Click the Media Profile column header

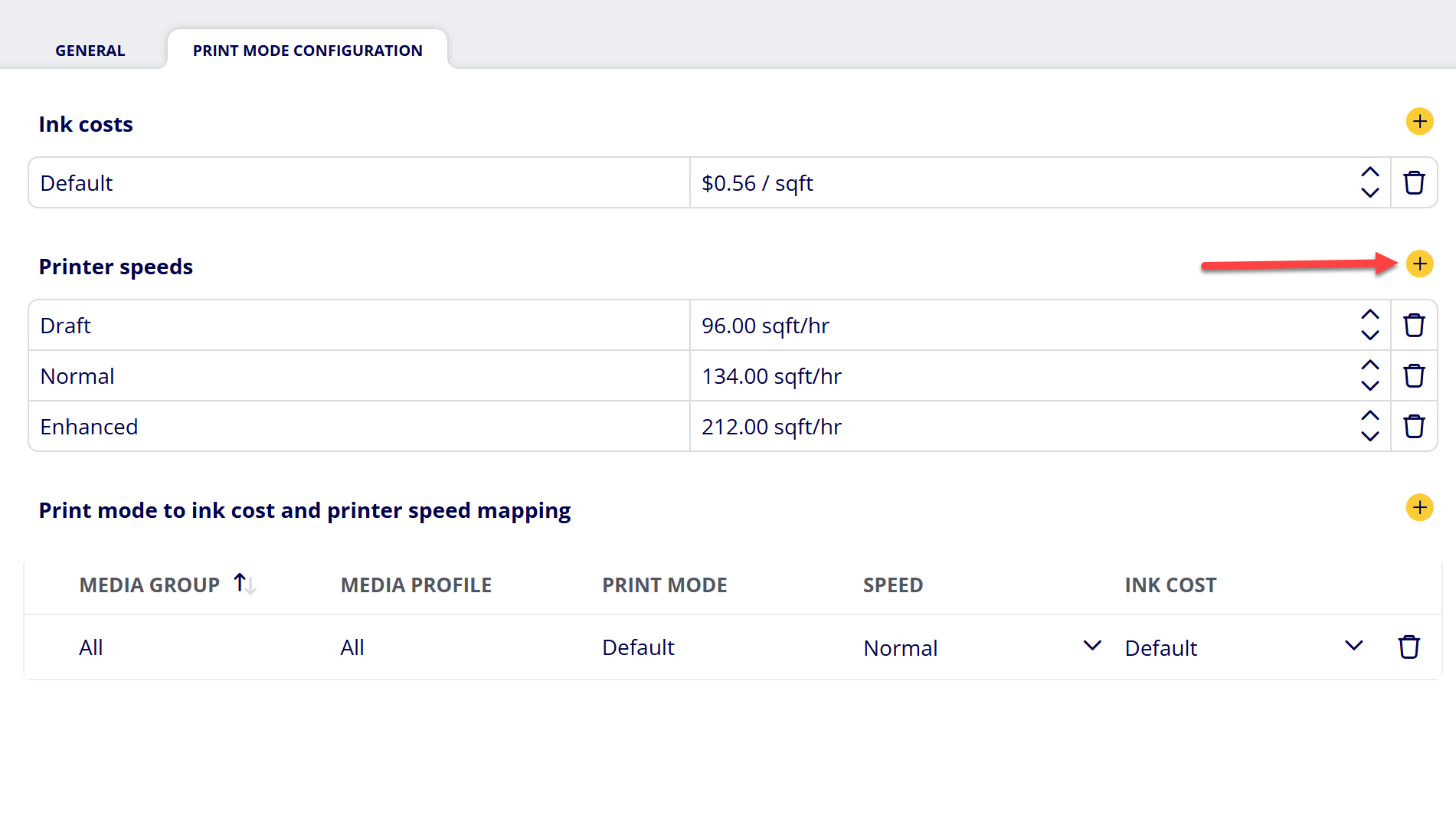(x=416, y=585)
